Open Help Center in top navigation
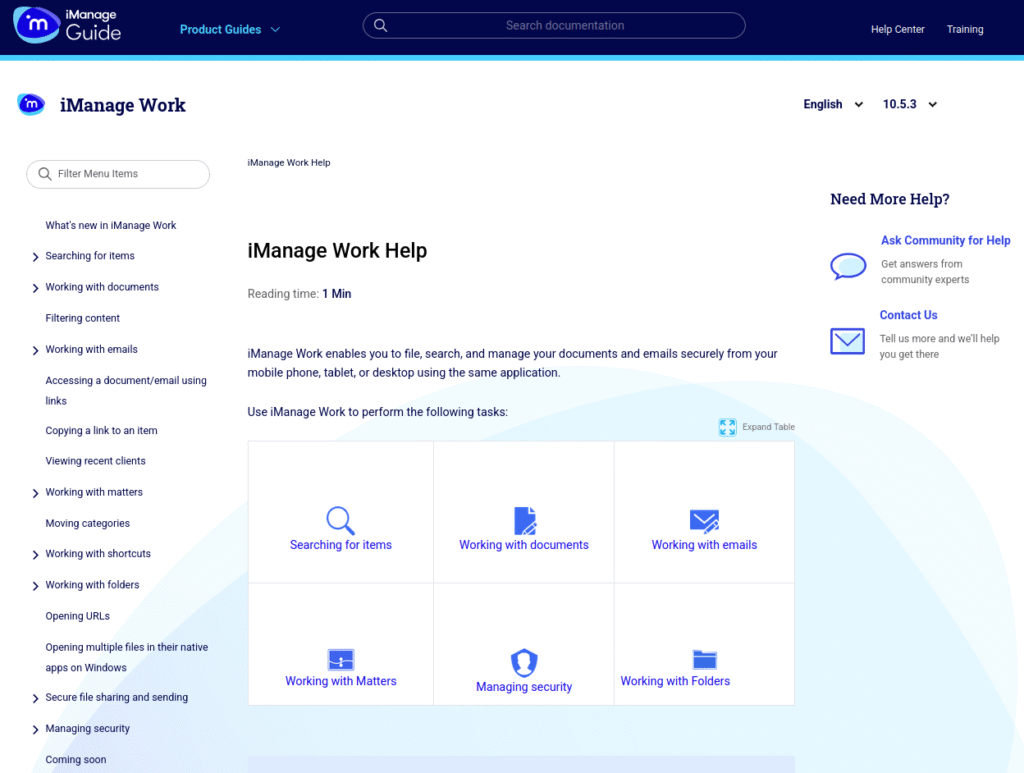The image size is (1024, 773). (x=897, y=29)
